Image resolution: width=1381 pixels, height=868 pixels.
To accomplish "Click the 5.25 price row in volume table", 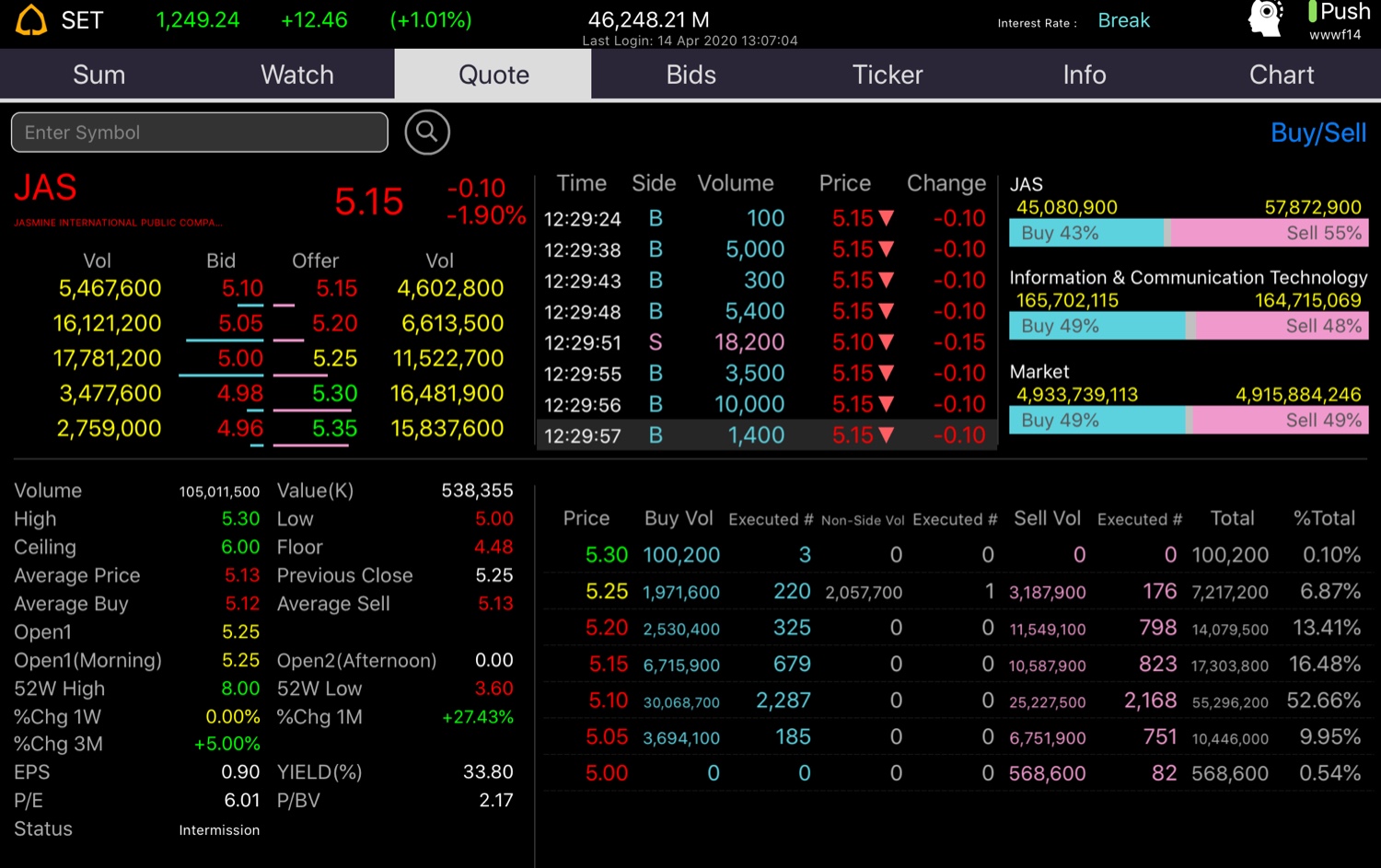I will (x=957, y=592).
